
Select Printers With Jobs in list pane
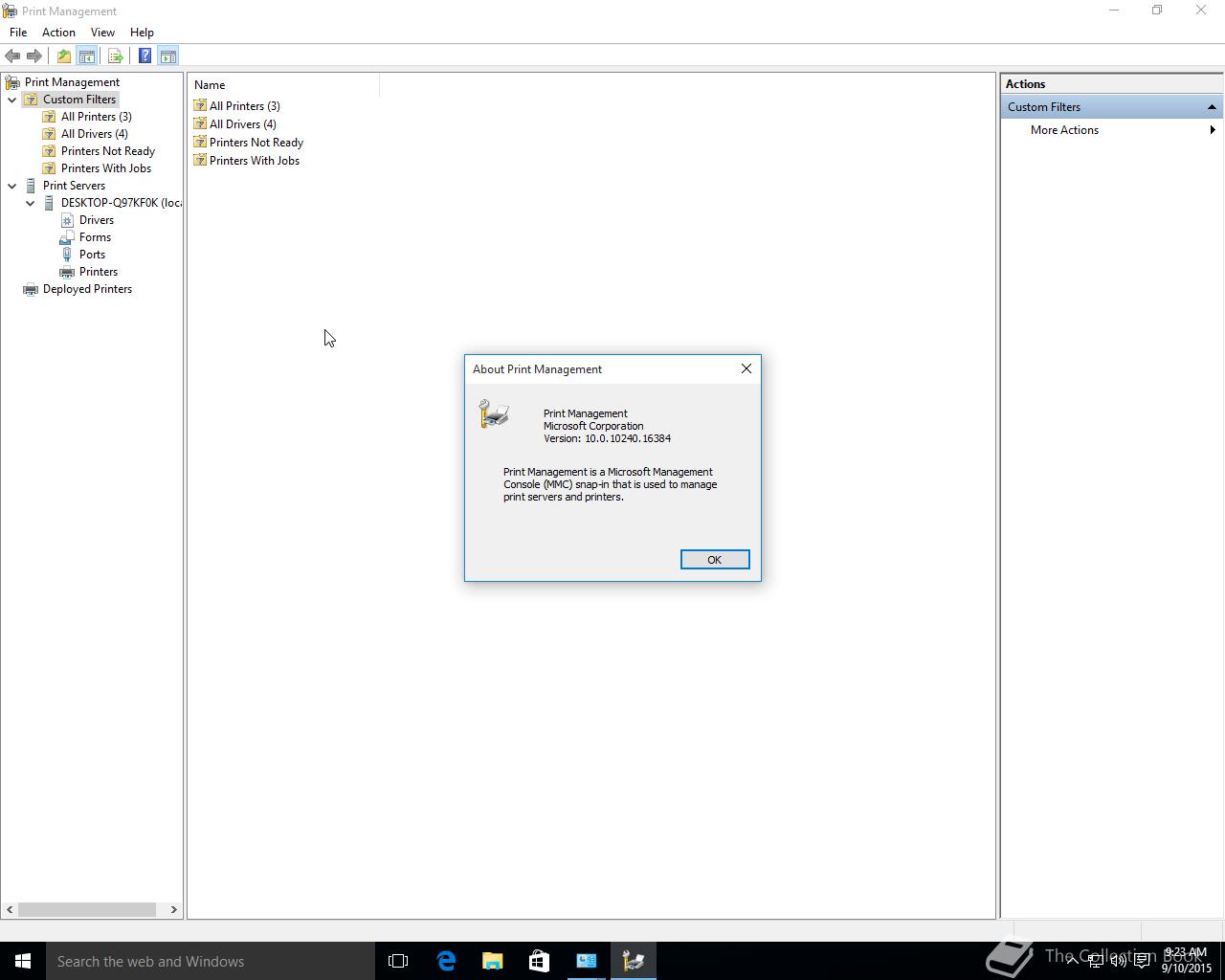tap(255, 161)
